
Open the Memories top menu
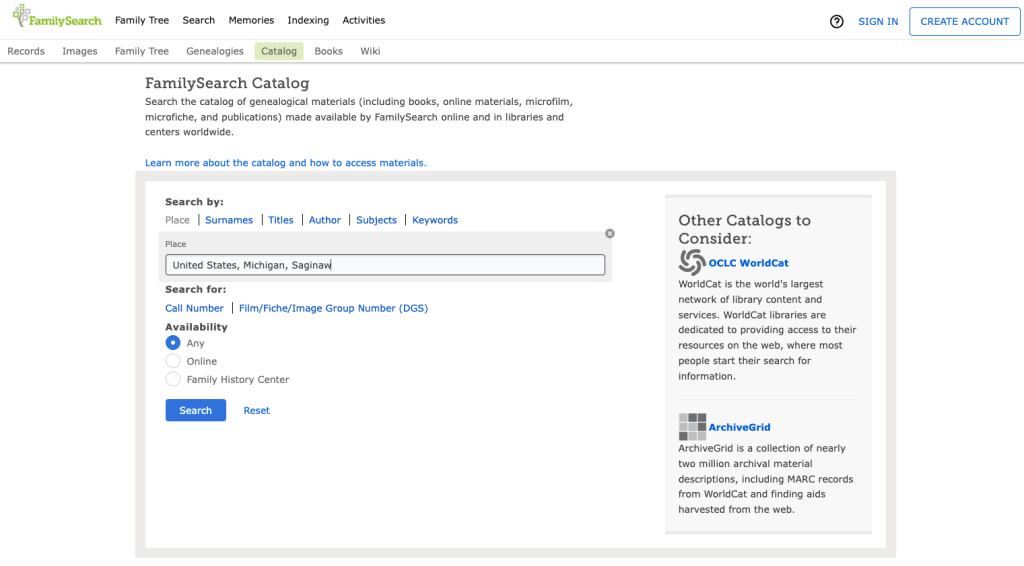(251, 20)
